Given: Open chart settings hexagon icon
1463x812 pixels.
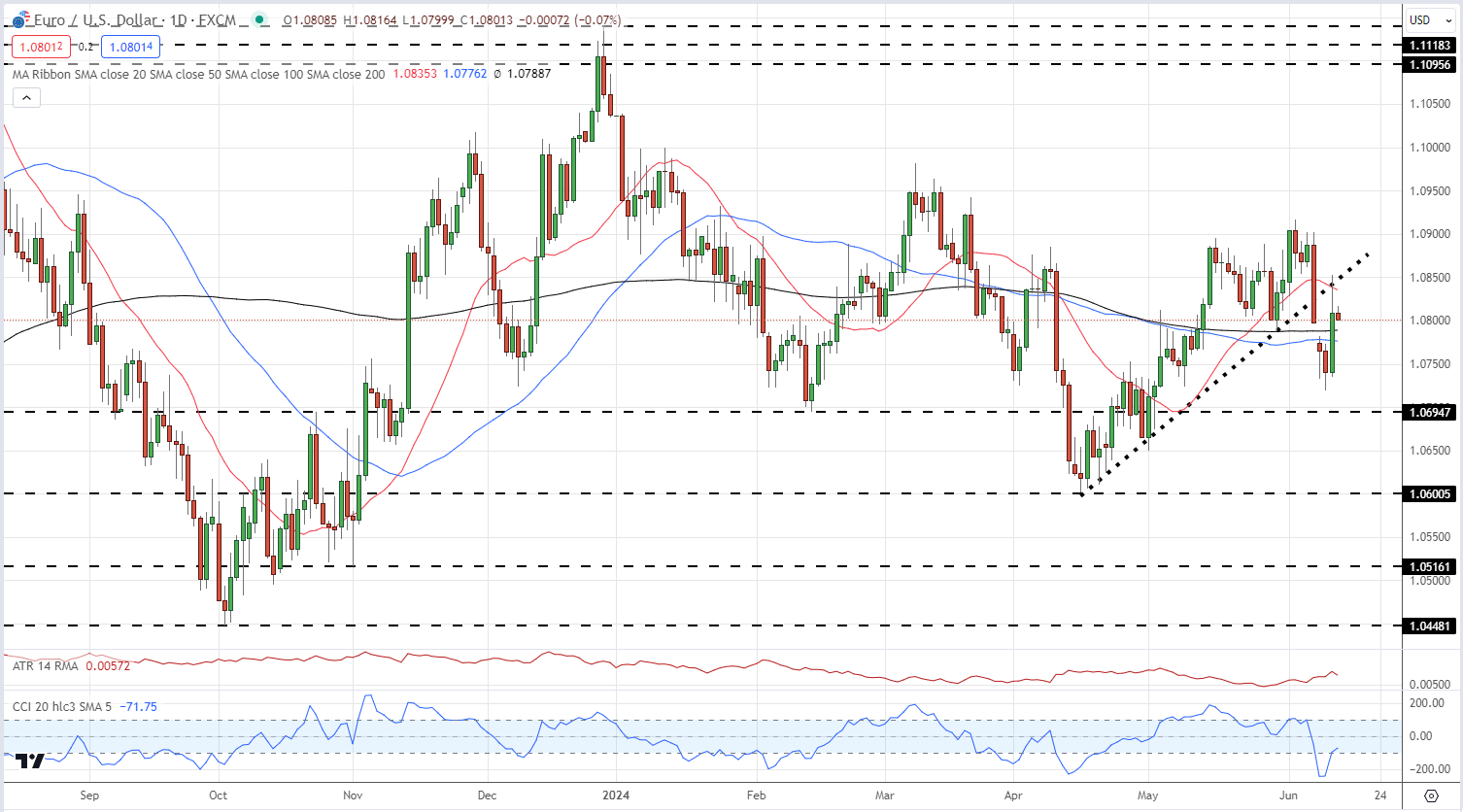Looking at the screenshot, I should (x=1431, y=795).
